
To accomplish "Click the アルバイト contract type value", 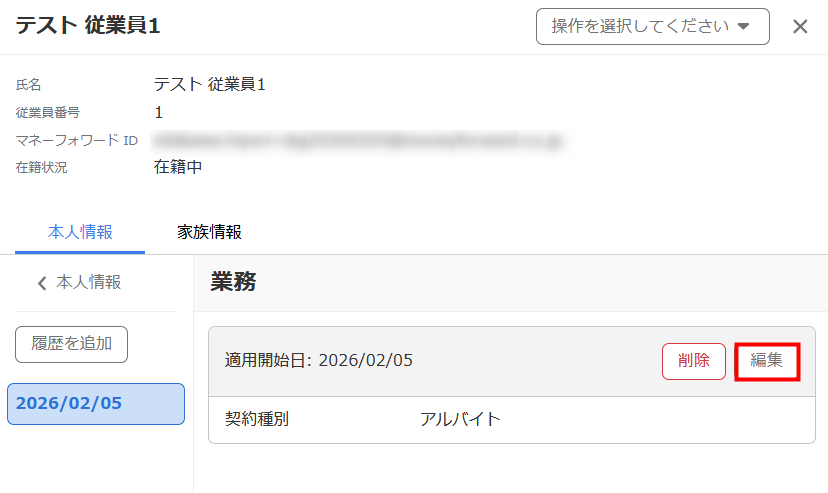I will coord(460,420).
